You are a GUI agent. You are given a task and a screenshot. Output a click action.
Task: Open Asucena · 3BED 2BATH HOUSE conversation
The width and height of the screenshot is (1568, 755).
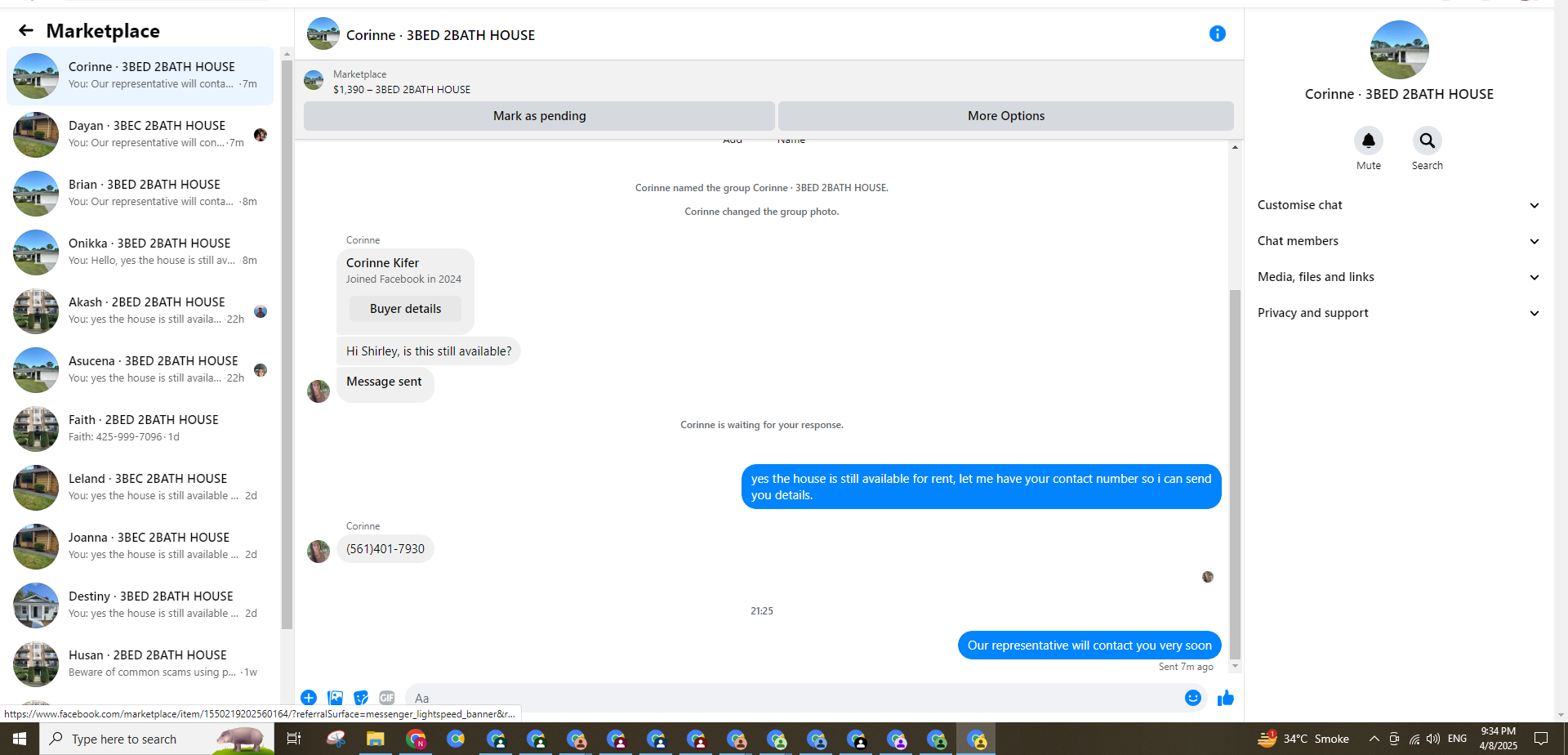tap(140, 370)
